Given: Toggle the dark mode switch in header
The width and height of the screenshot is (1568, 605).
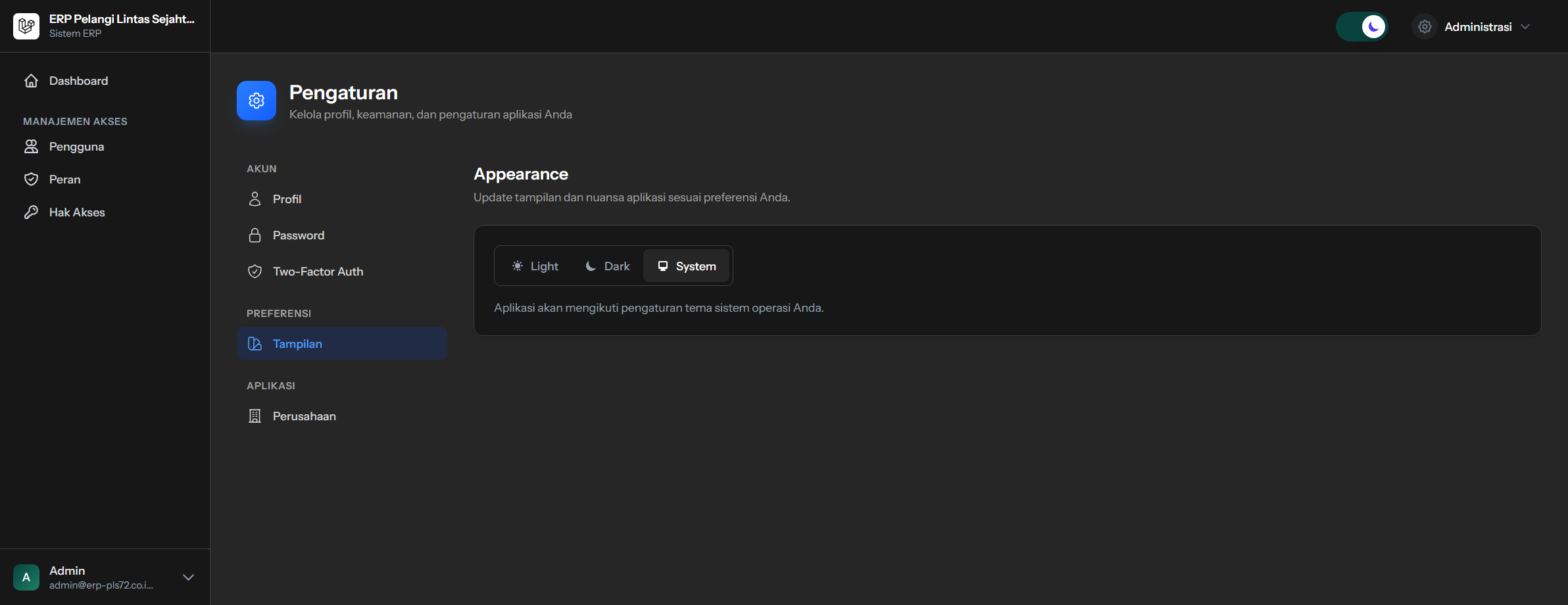Looking at the screenshot, I should coord(1361,27).
